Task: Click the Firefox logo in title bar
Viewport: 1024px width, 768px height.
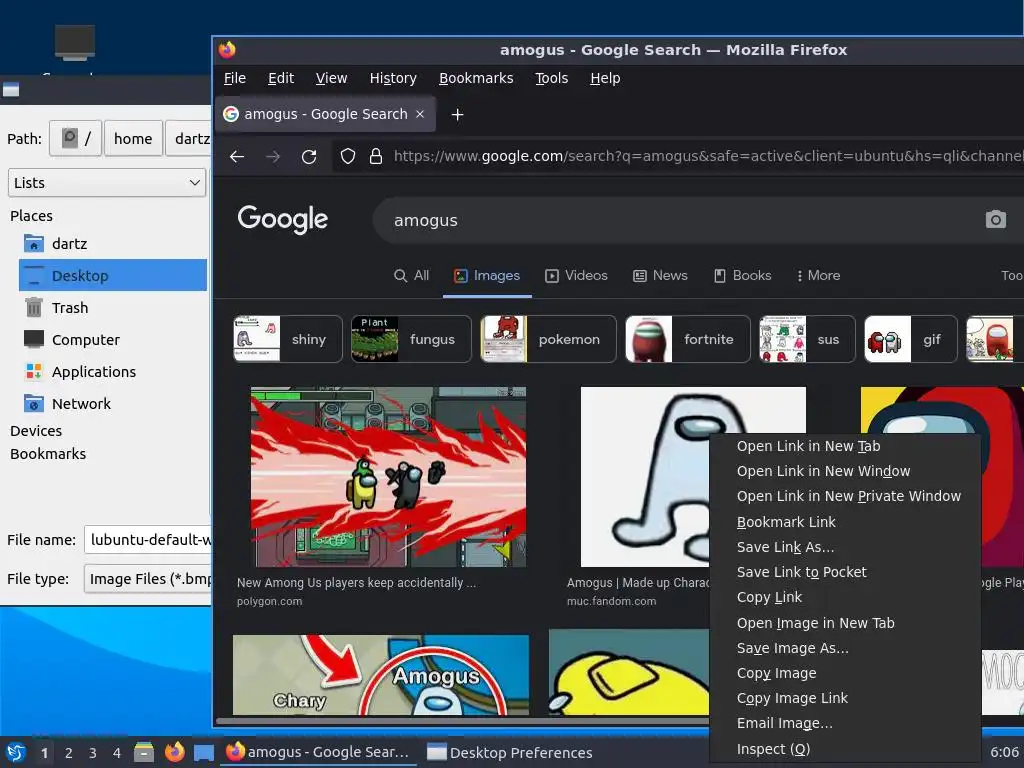Action: (227, 50)
